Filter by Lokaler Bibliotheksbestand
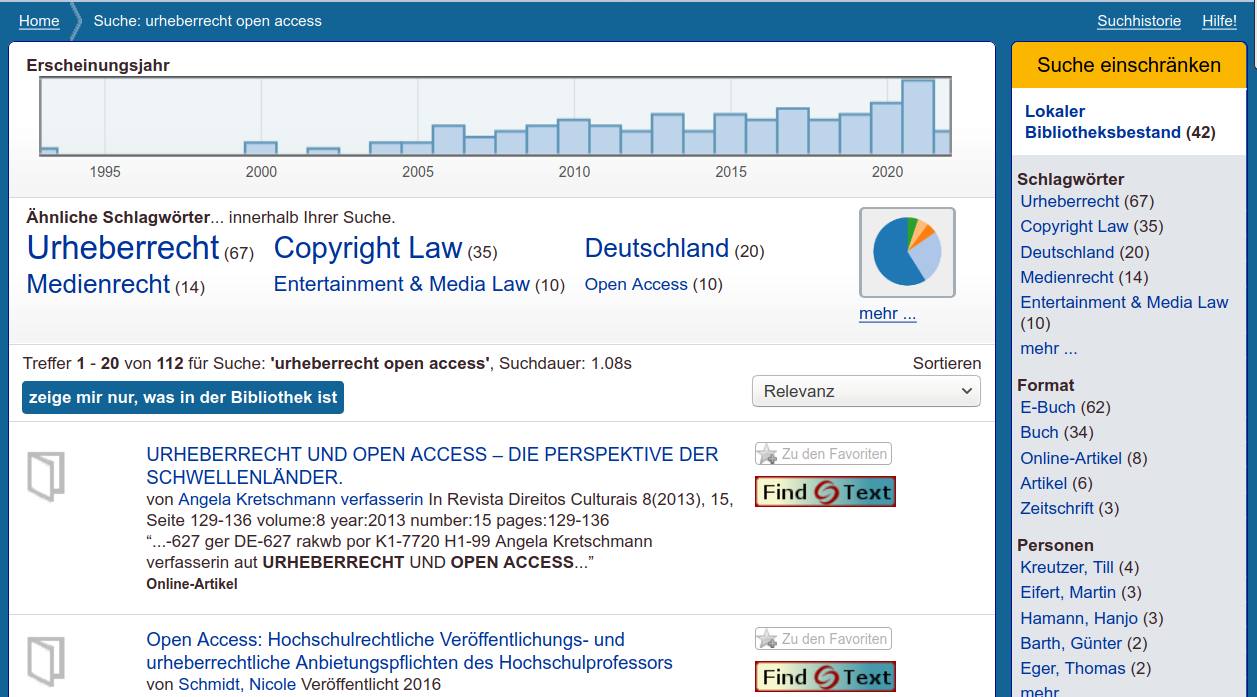The image size is (1257, 697). click(1103, 122)
